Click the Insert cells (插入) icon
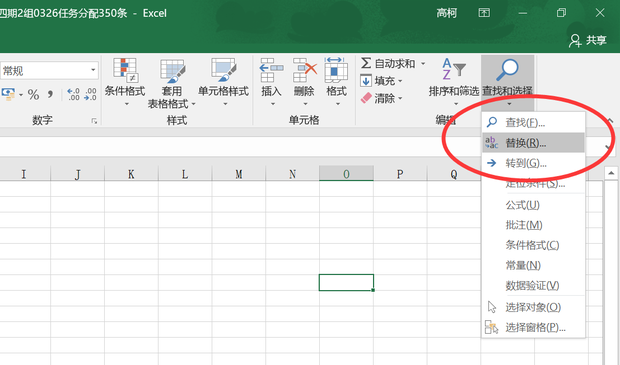Screen dimensions: 620x365 (271, 70)
